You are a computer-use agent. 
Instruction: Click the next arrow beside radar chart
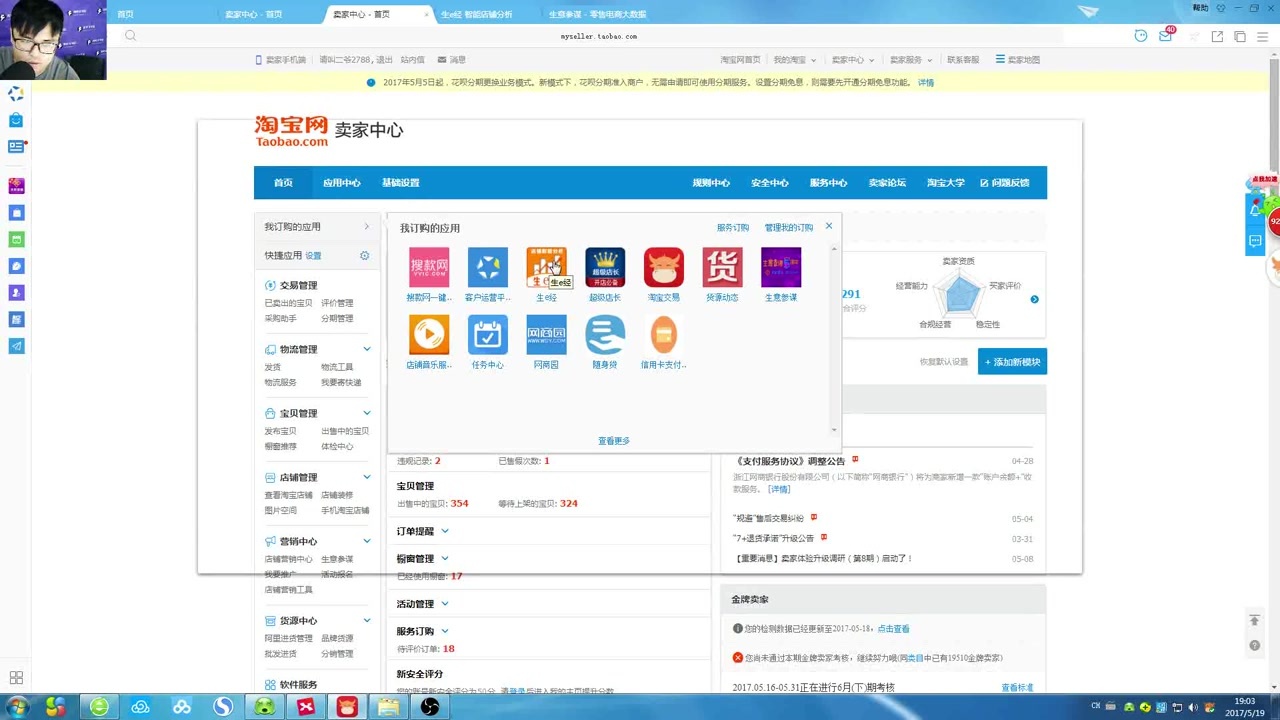tap(1034, 299)
